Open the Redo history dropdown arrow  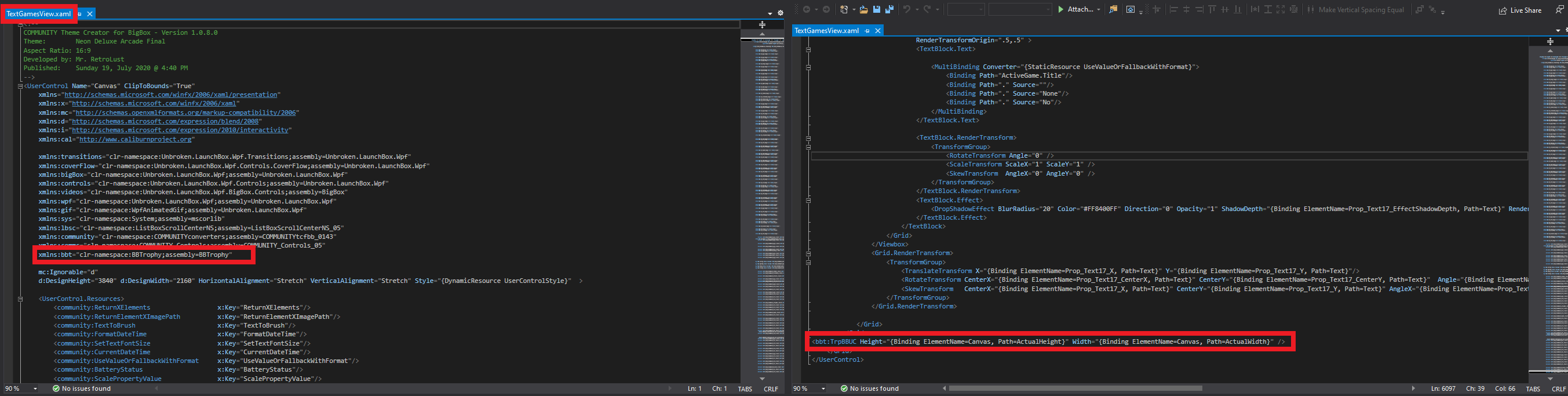point(938,10)
